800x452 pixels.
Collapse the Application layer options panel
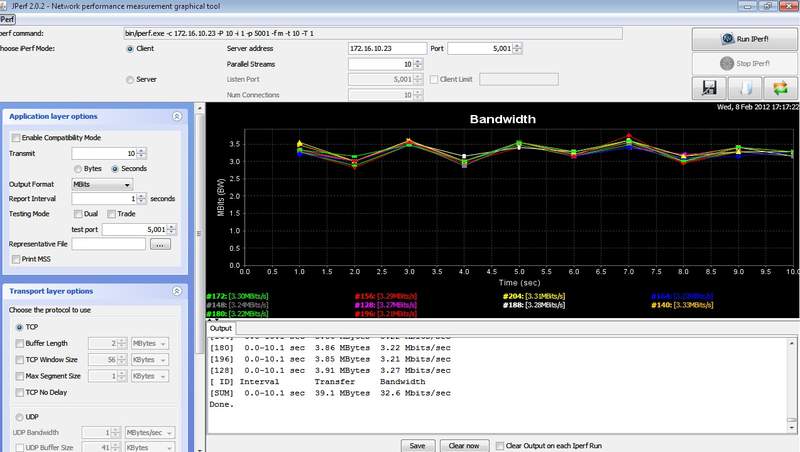[177, 116]
